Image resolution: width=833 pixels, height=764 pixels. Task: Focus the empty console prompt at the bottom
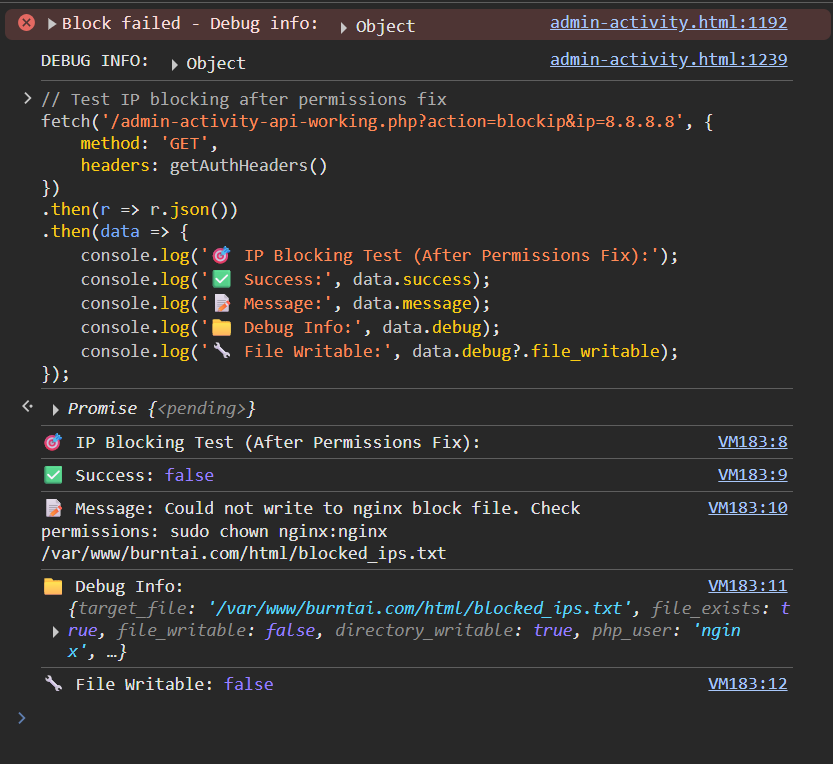[416, 718]
